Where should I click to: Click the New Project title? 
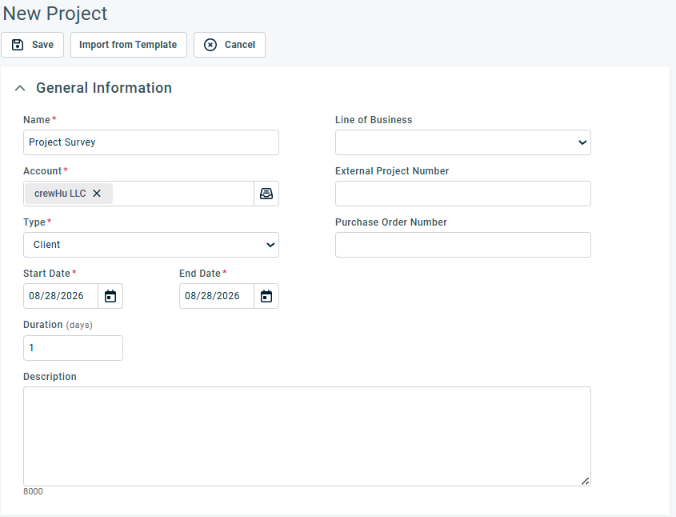55,13
